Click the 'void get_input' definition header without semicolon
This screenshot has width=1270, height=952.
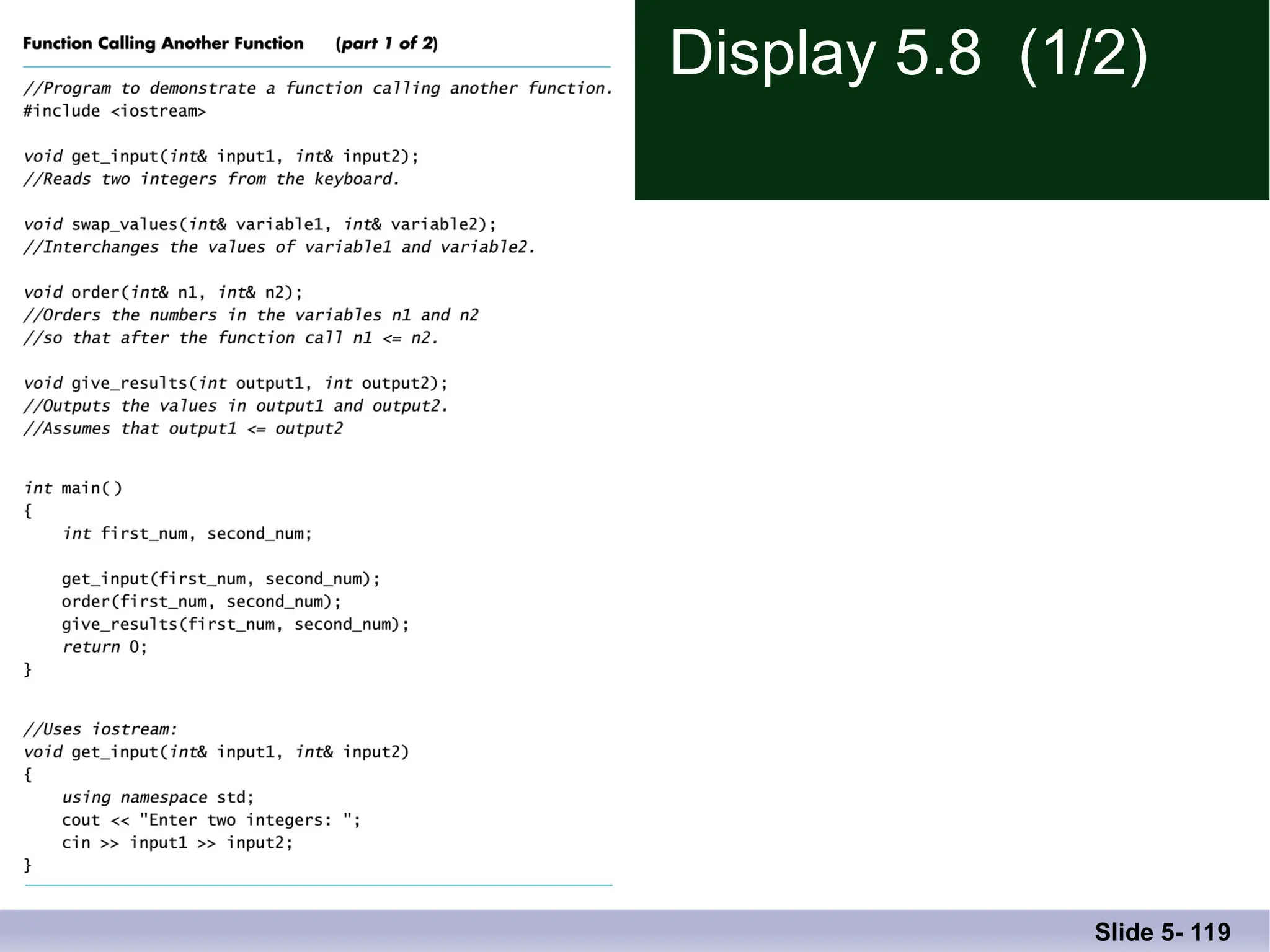point(216,752)
